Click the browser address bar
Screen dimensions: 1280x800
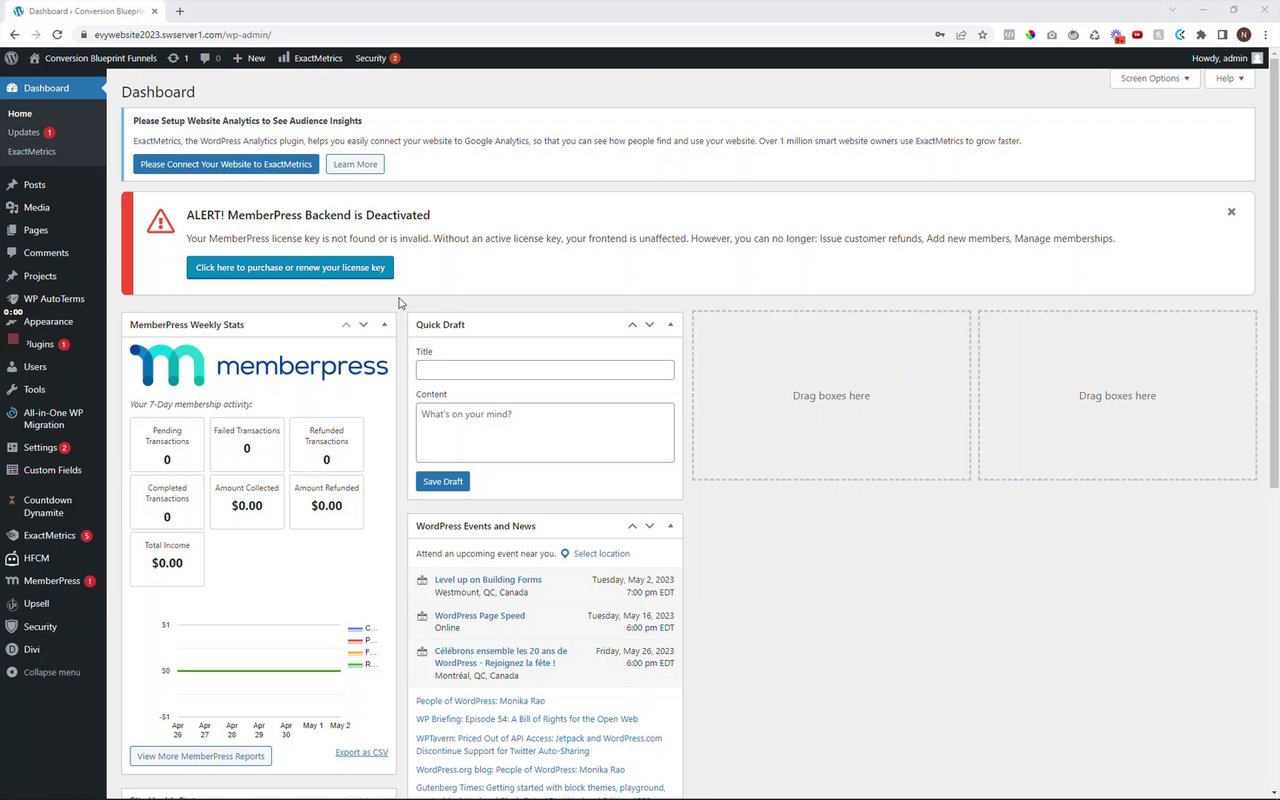tap(500, 34)
